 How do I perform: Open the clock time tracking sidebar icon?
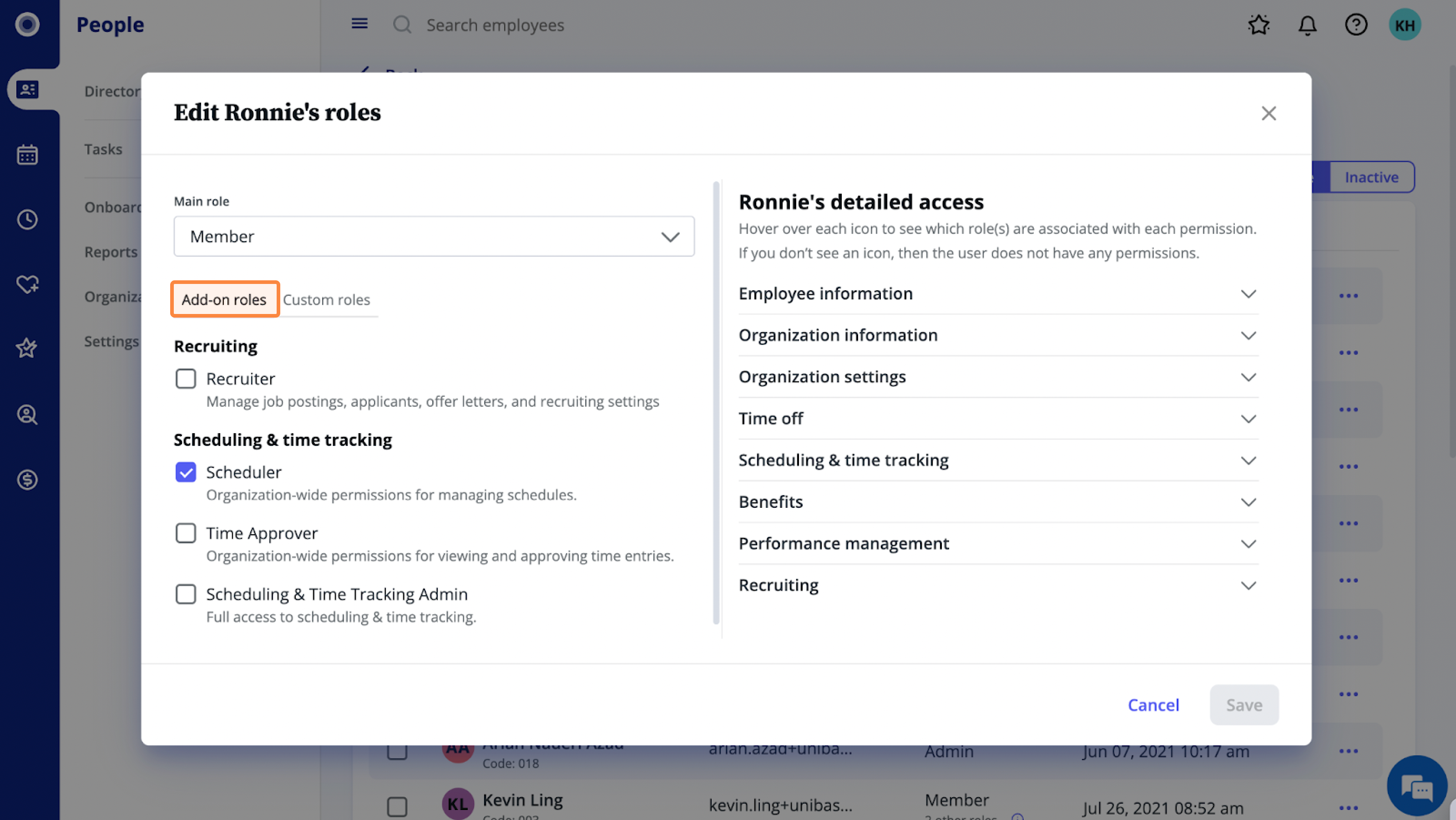(27, 219)
